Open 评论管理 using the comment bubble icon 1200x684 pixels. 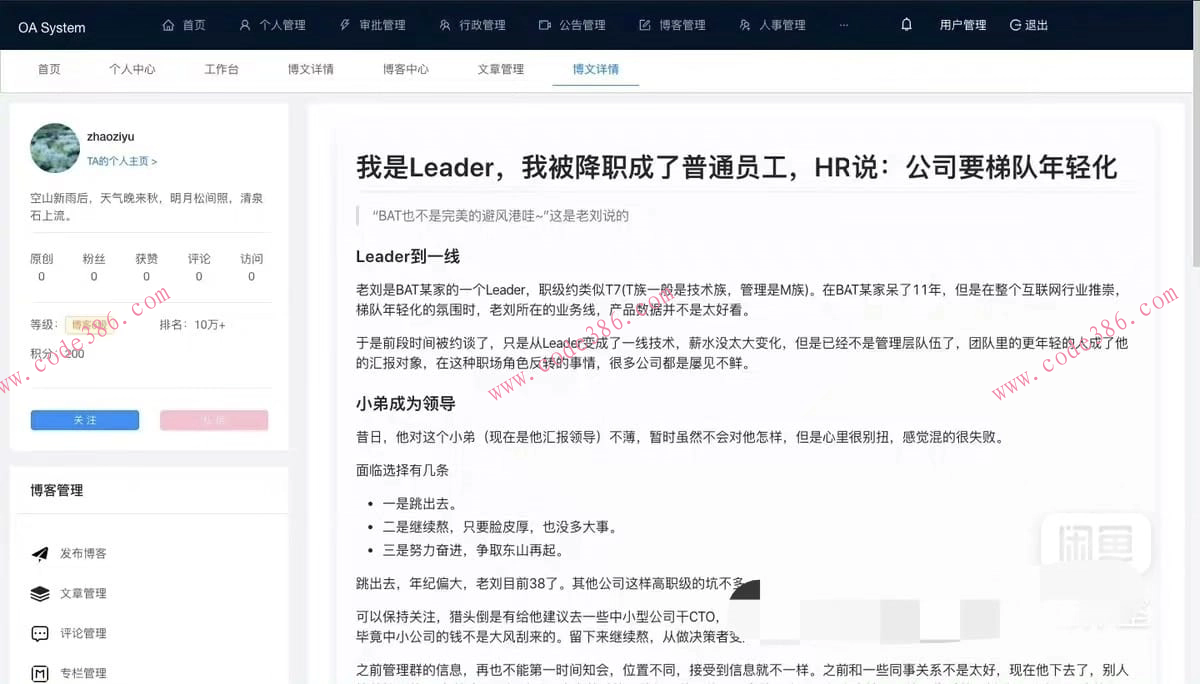41,633
